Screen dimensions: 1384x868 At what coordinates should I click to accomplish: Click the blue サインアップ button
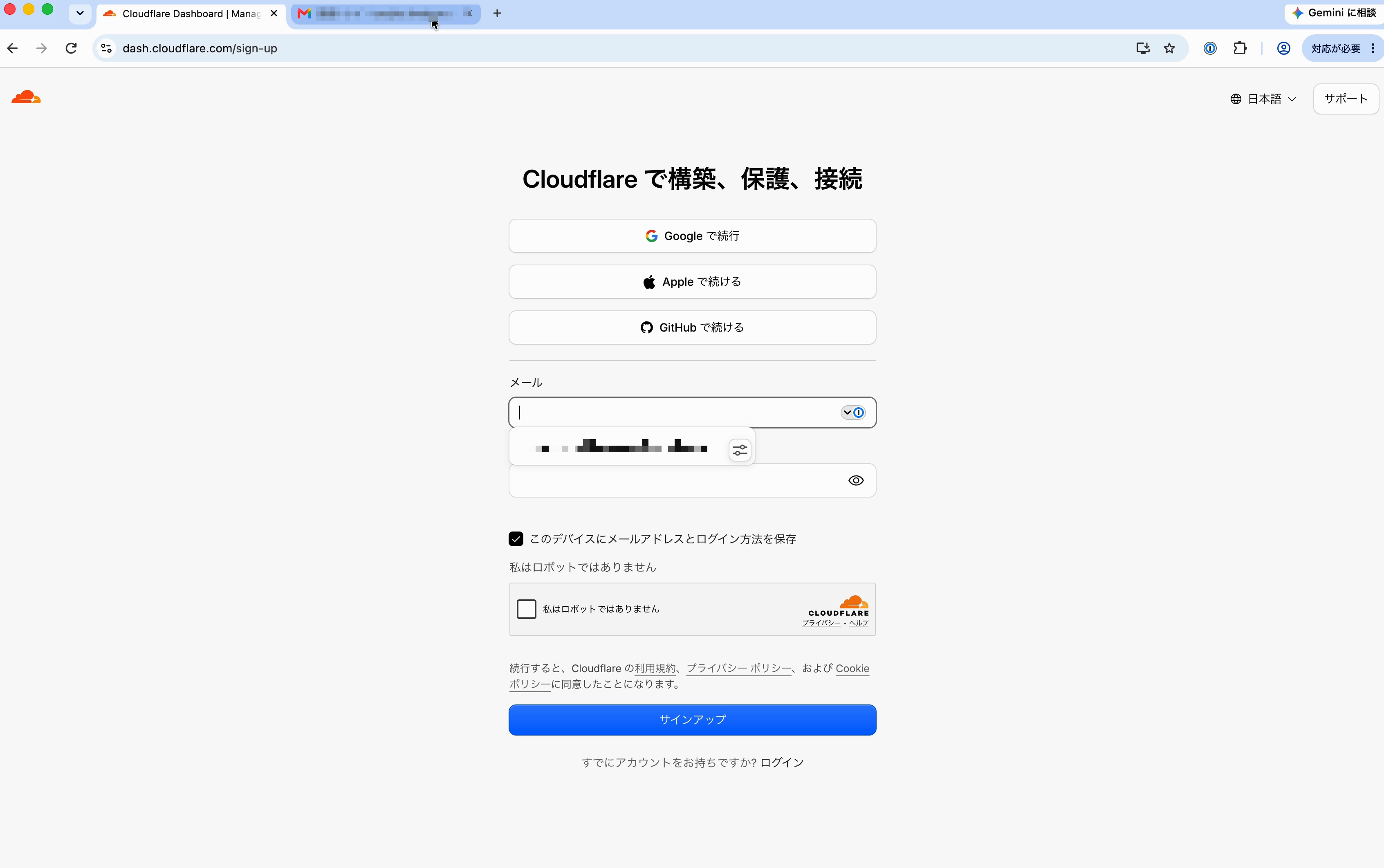(692, 720)
